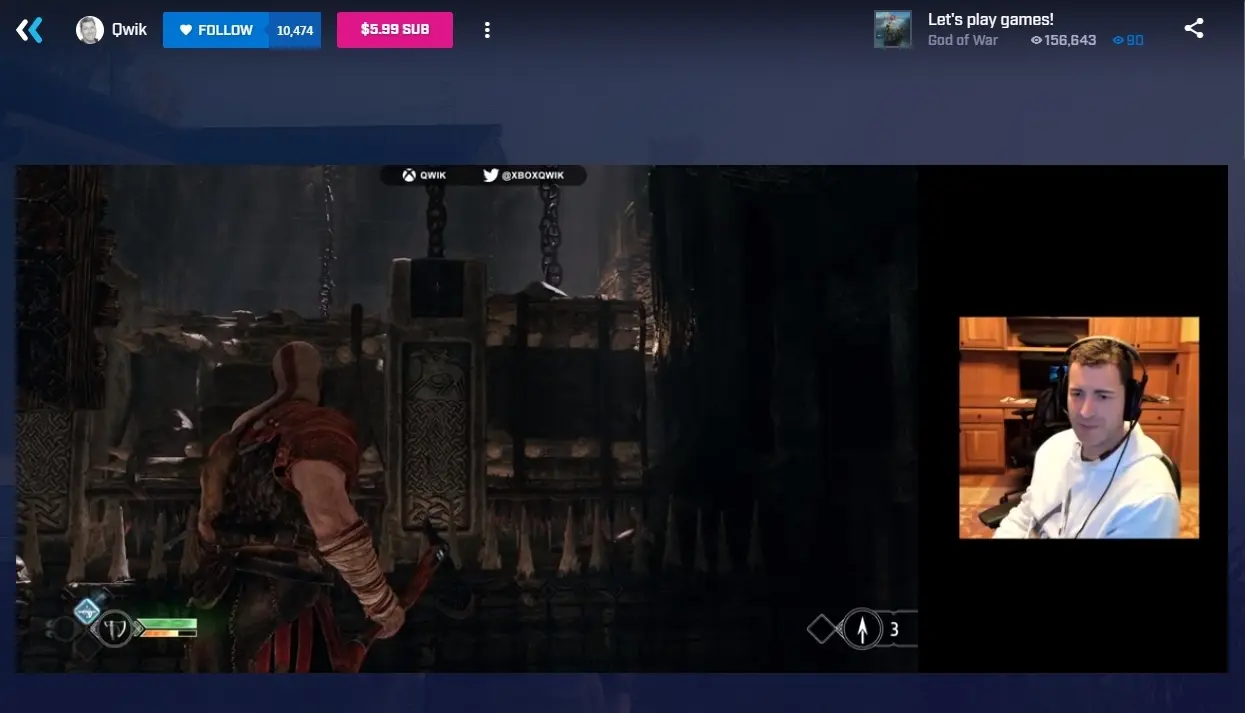Share the stream using share icon
This screenshot has height=713, width=1245.
(1194, 29)
